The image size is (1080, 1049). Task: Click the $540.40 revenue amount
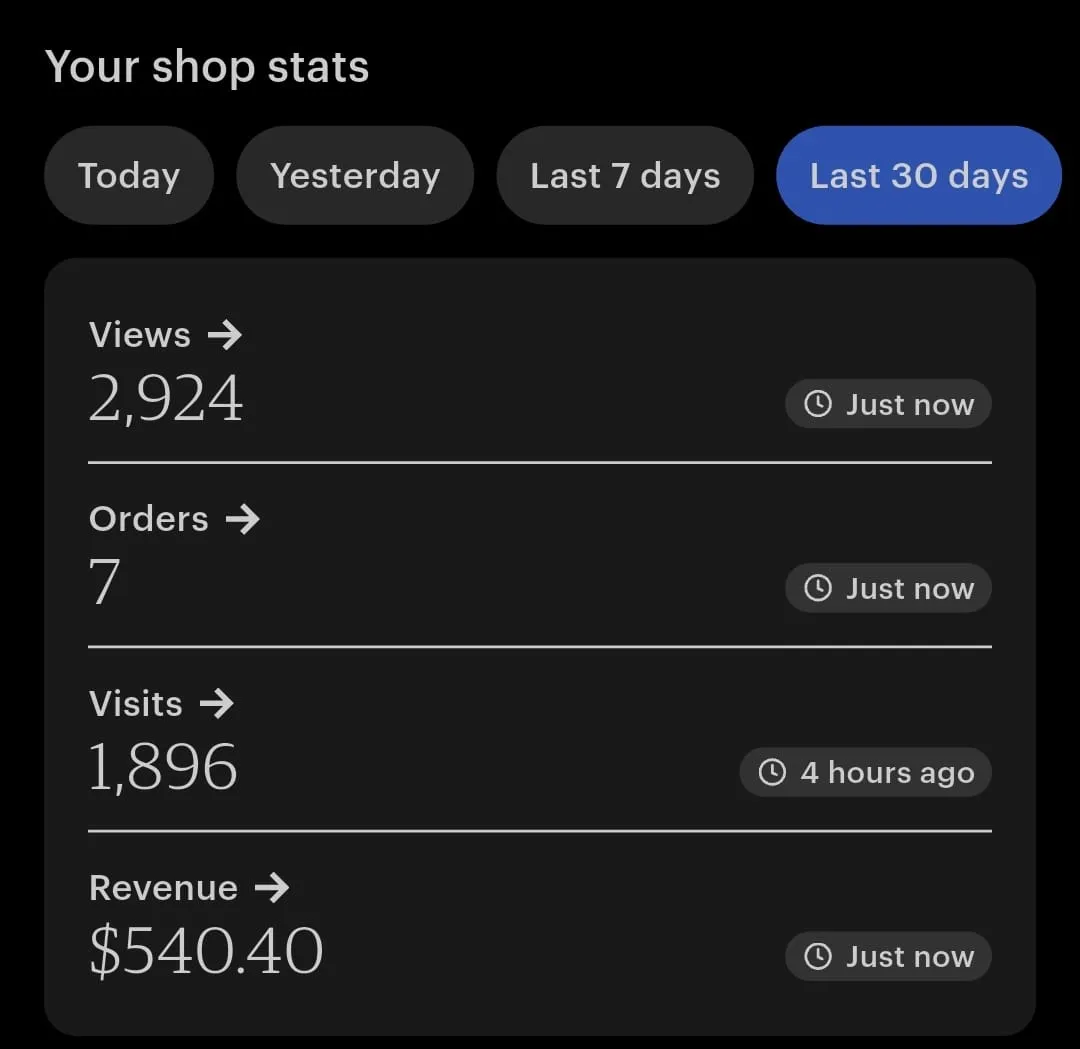pos(206,951)
